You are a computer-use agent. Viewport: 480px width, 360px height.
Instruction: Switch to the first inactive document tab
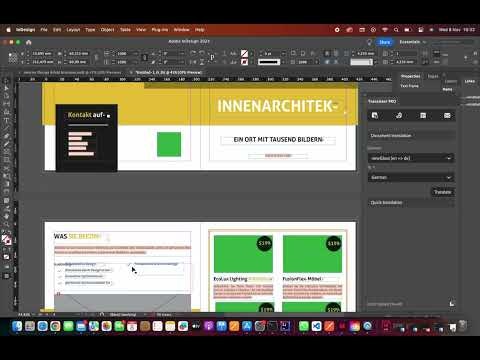click(72, 72)
